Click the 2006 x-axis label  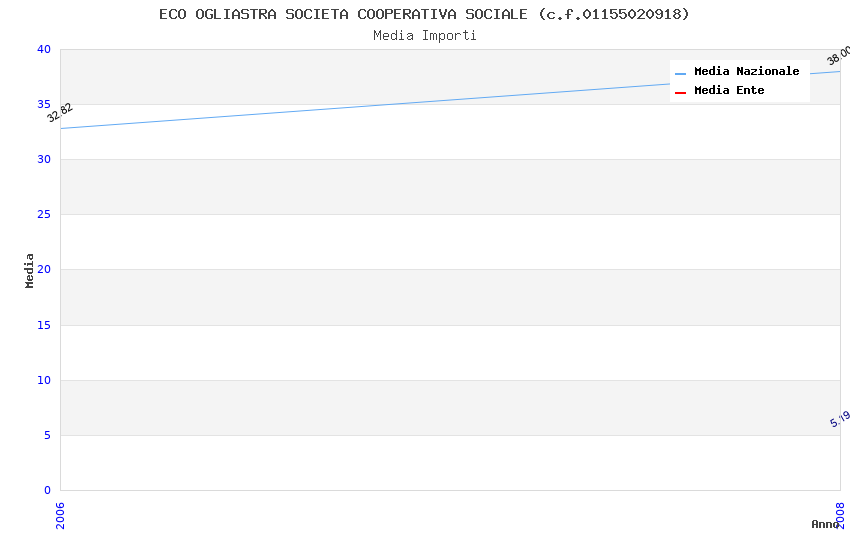click(x=60, y=515)
